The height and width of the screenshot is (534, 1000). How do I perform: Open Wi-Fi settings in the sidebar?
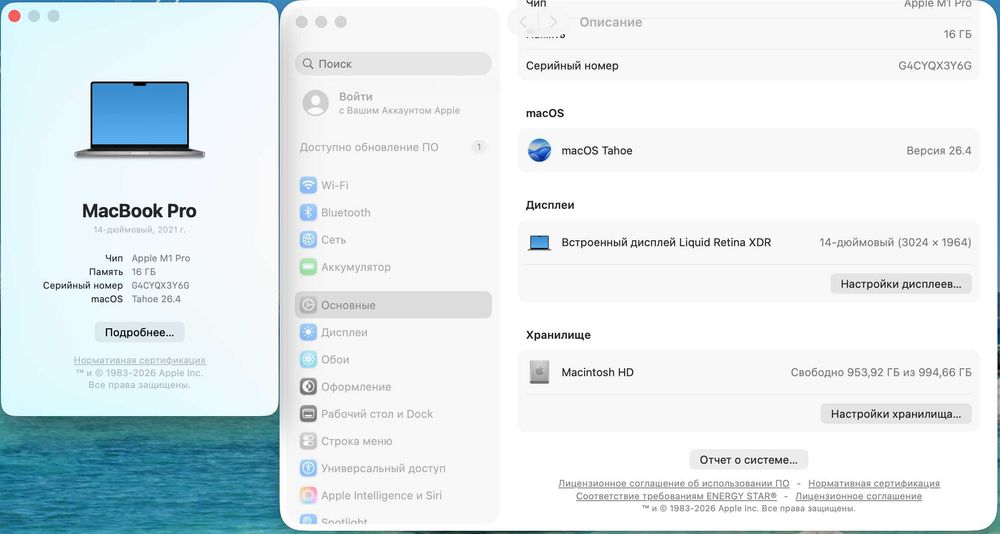[393, 185]
